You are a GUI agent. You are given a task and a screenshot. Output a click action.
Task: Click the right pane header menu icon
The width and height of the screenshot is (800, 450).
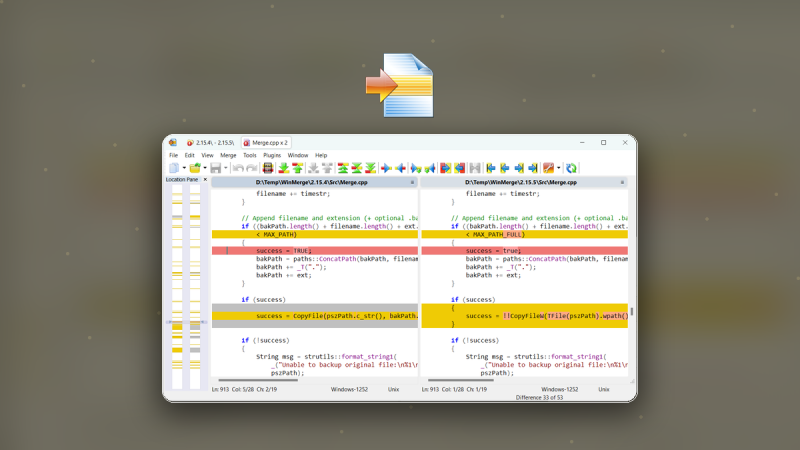(x=622, y=182)
